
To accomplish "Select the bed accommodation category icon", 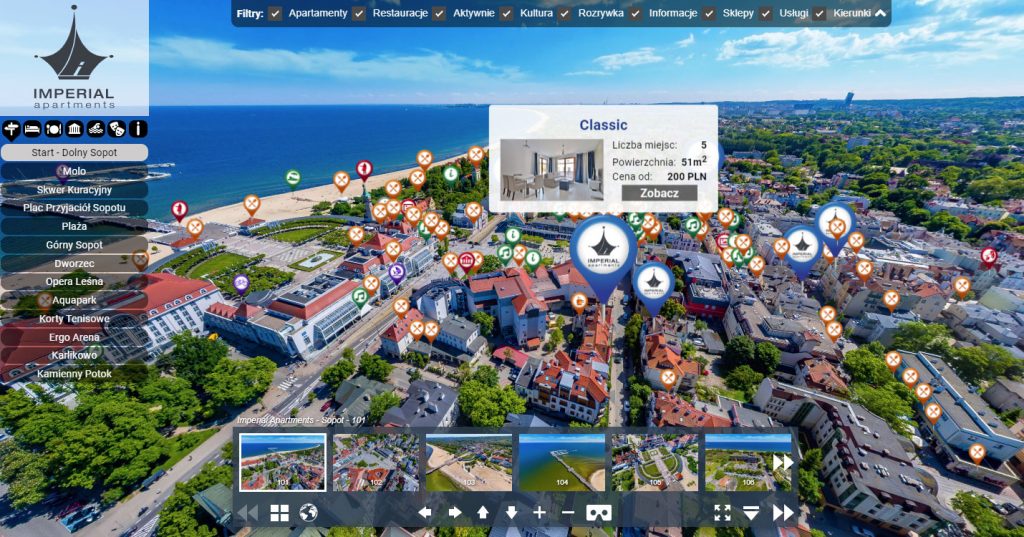I will pyautogui.click(x=32, y=129).
